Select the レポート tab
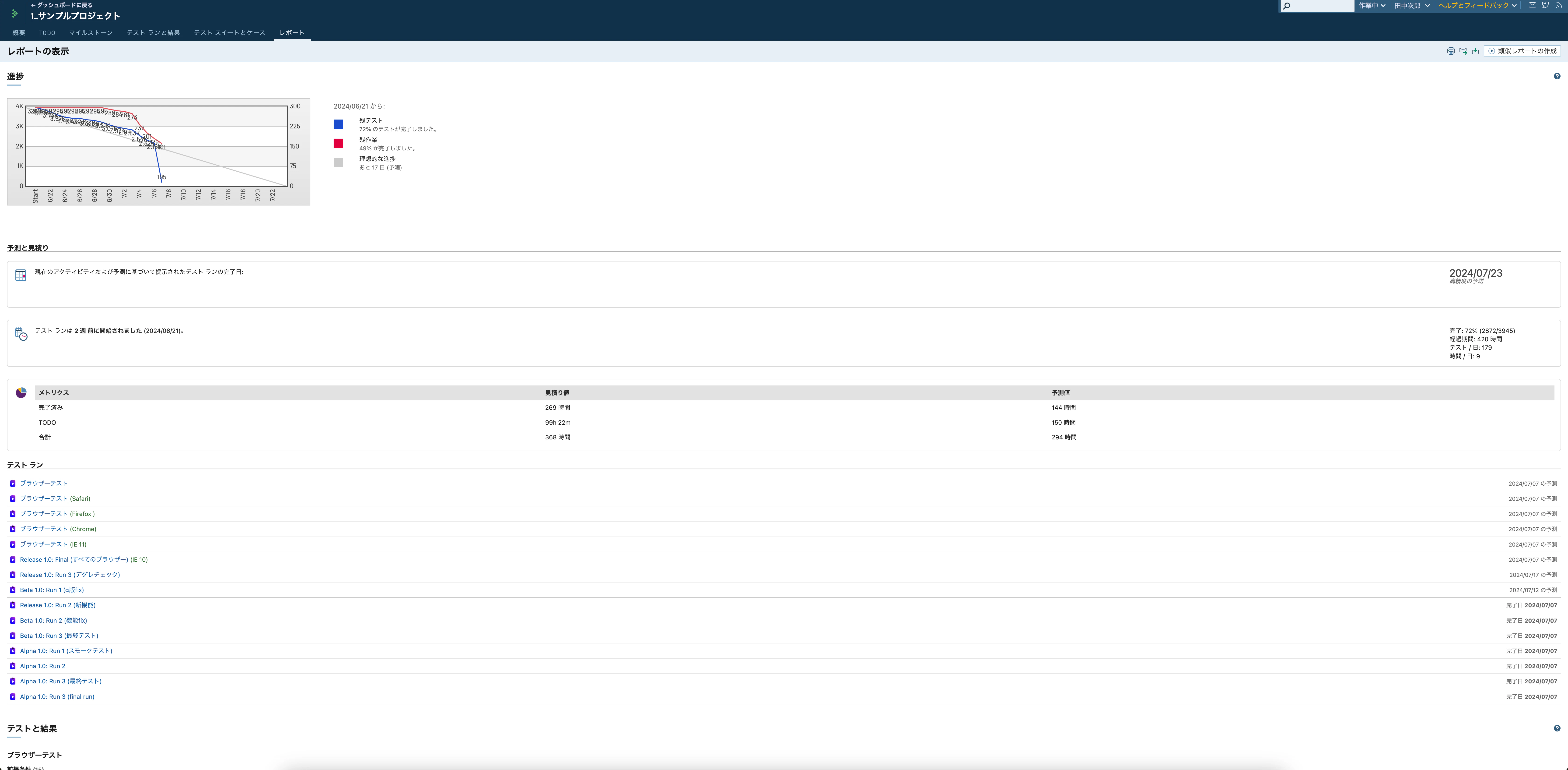 tap(292, 33)
